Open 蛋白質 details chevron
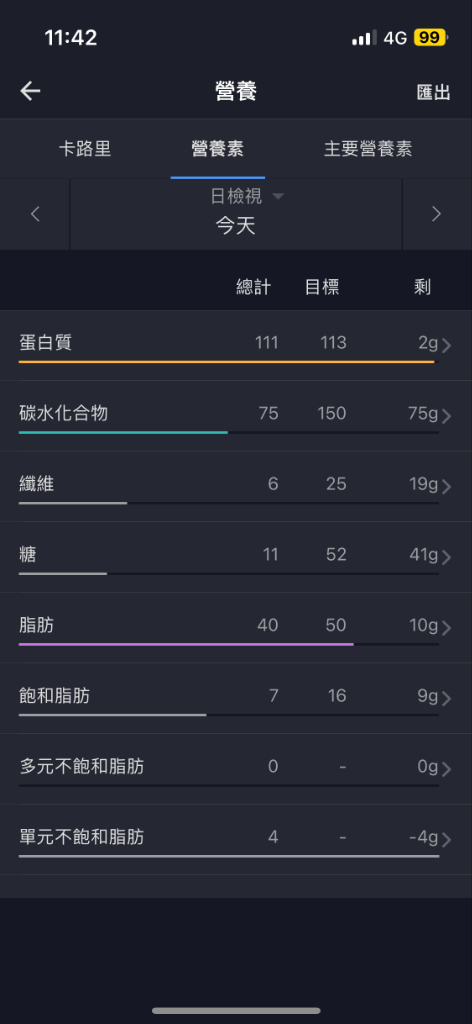The image size is (472, 1024). click(447, 345)
